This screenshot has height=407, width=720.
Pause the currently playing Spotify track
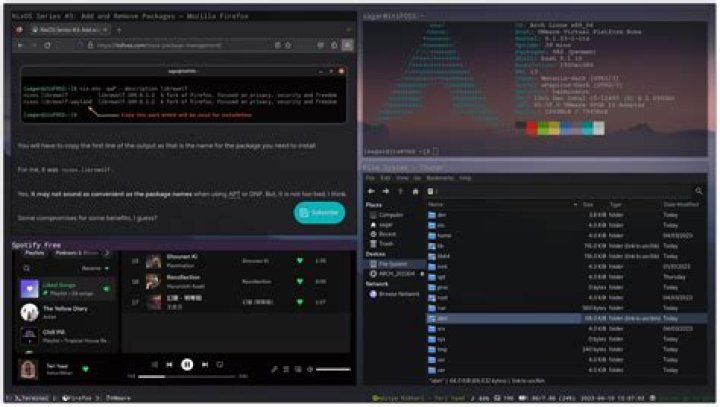pos(187,365)
